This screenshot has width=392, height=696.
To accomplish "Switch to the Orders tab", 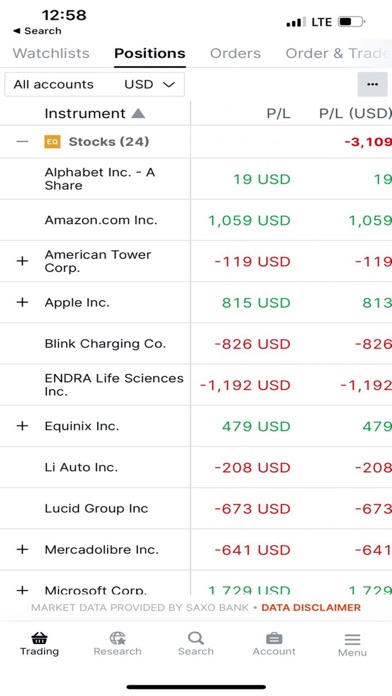I will pos(235,53).
